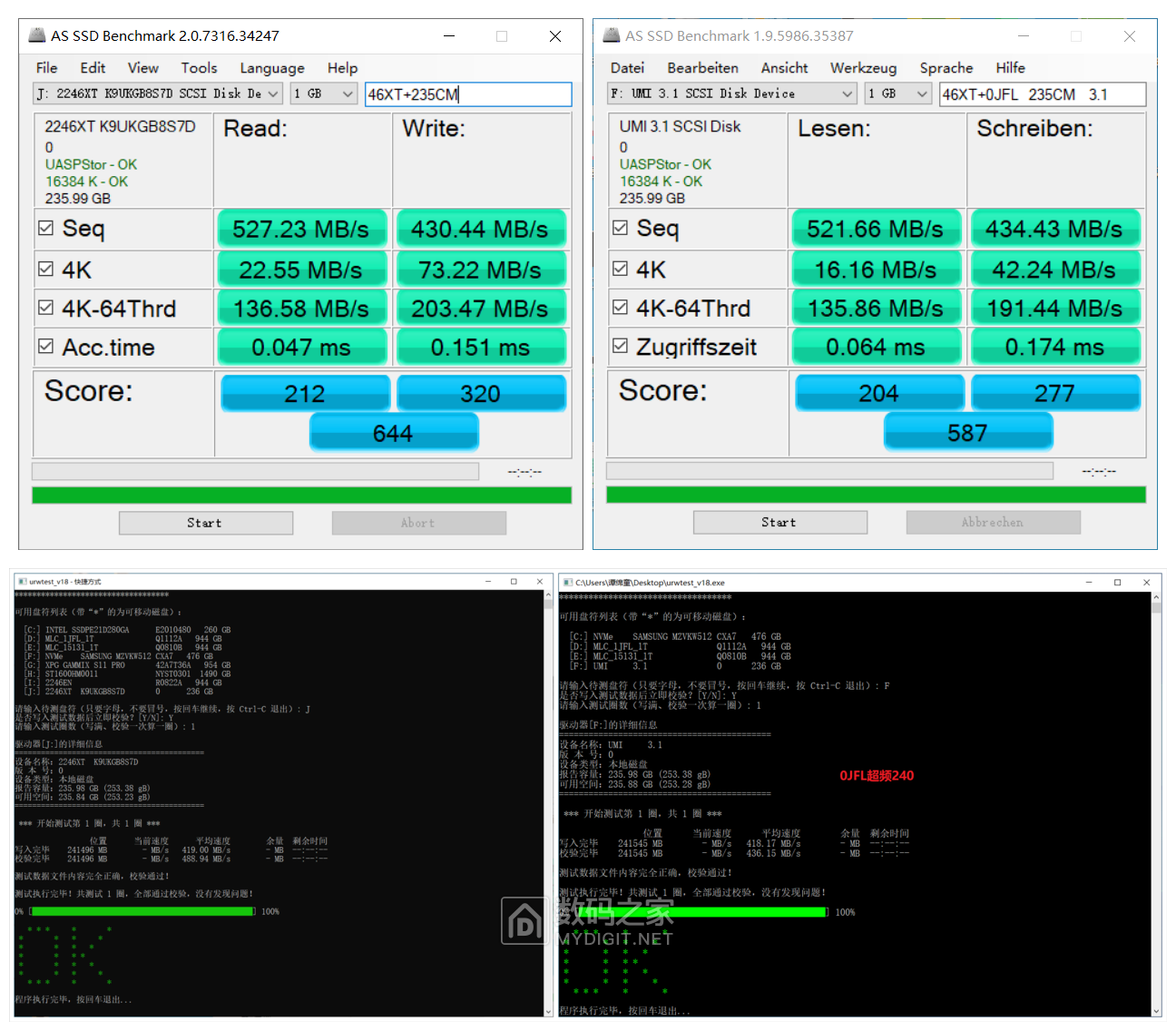Screen dimensions: 1176x1031
Task: Click the Abbrechen button
Action: point(994,522)
